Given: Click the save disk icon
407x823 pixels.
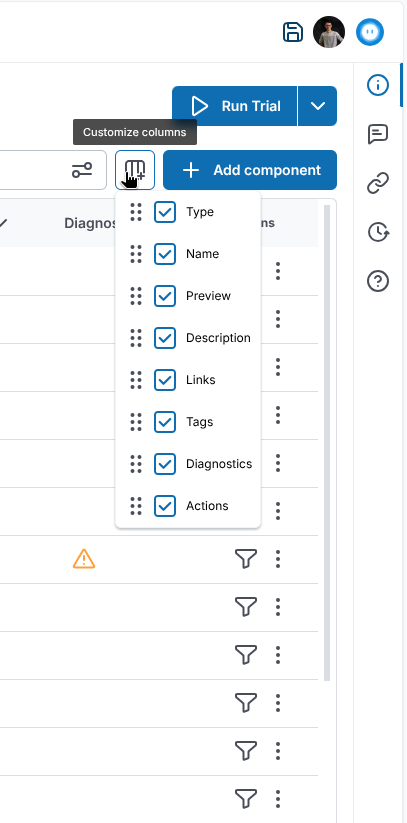Looking at the screenshot, I should [293, 32].
